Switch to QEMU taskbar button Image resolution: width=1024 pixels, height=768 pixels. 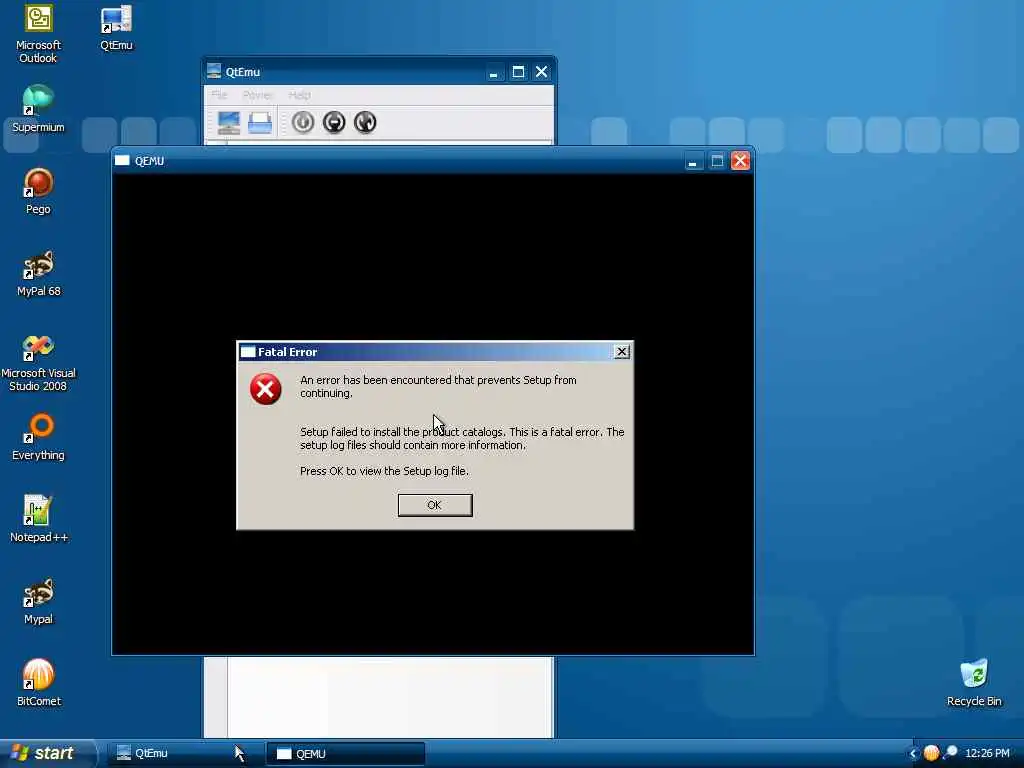(345, 753)
